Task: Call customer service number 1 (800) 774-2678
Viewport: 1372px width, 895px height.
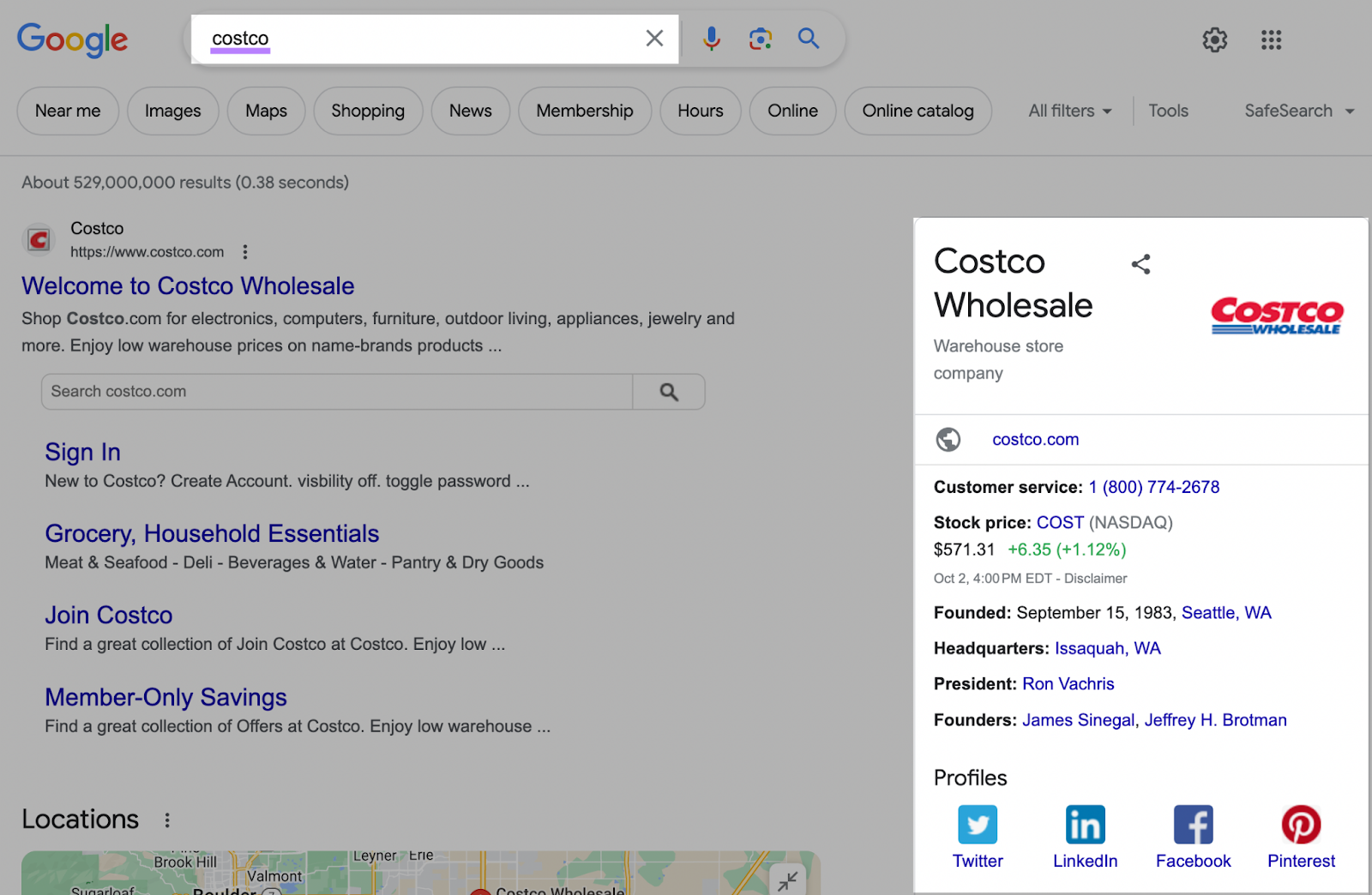Action: 1154,487
